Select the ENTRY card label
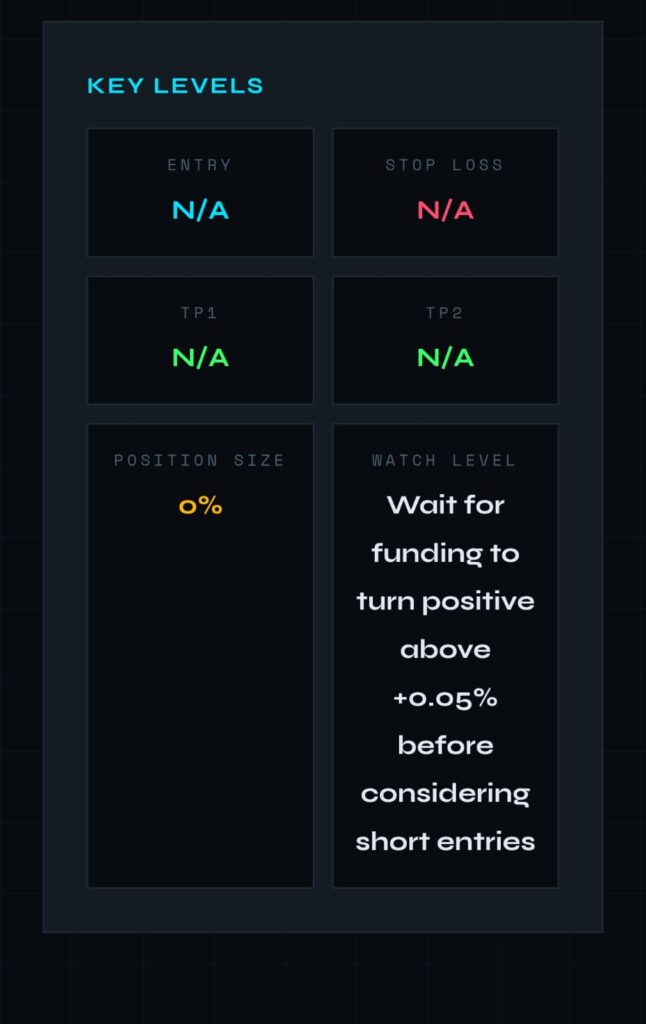Screen dimensions: 646x1024 point(200,165)
